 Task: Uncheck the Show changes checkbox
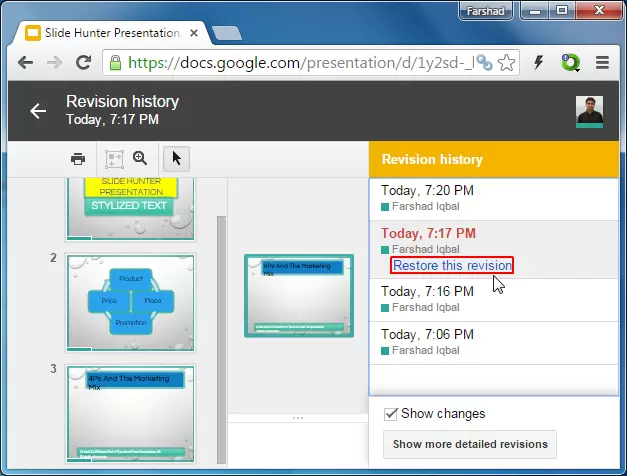click(x=392, y=414)
